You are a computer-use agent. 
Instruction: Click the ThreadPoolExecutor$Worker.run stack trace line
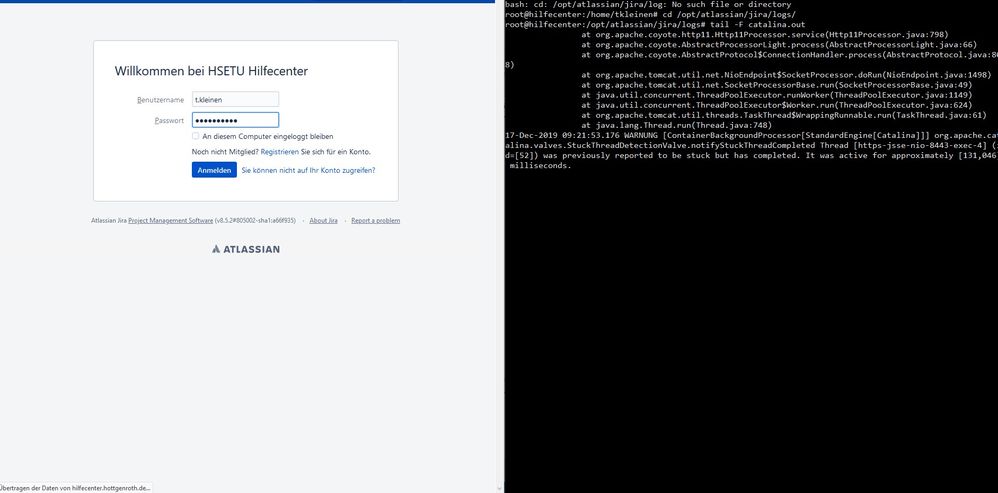(777, 105)
